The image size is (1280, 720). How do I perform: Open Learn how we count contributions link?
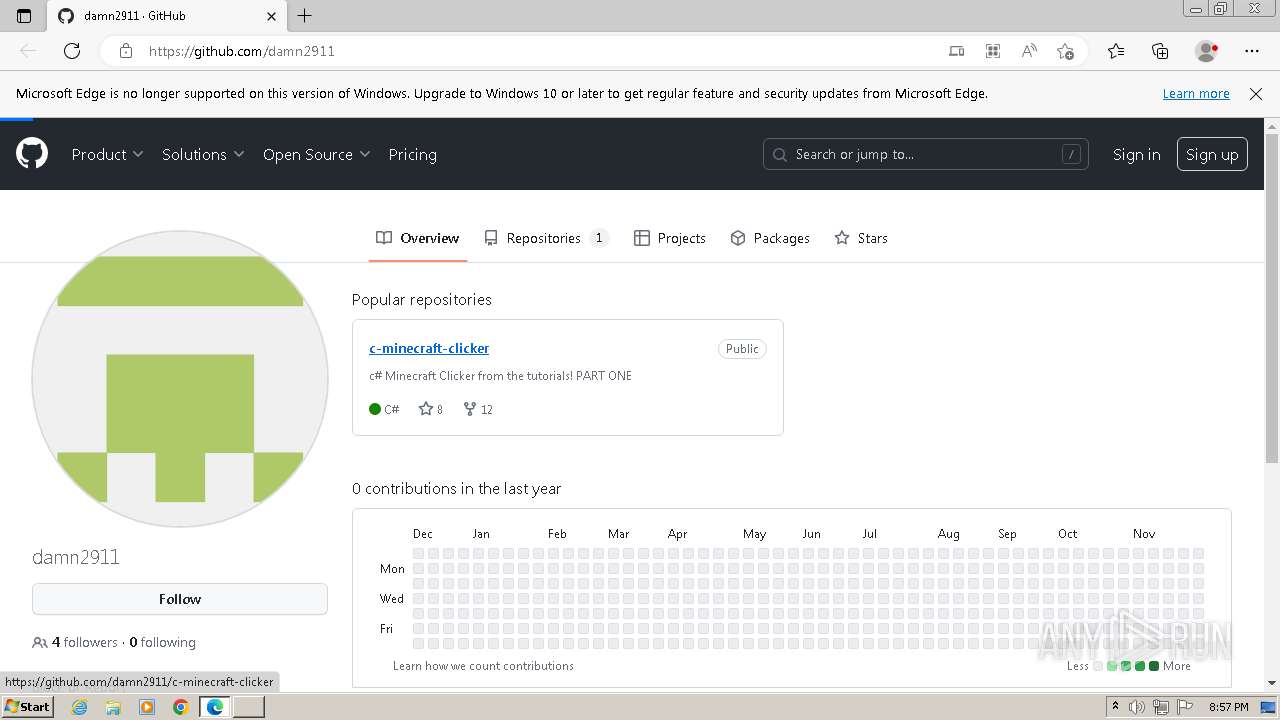tap(483, 666)
